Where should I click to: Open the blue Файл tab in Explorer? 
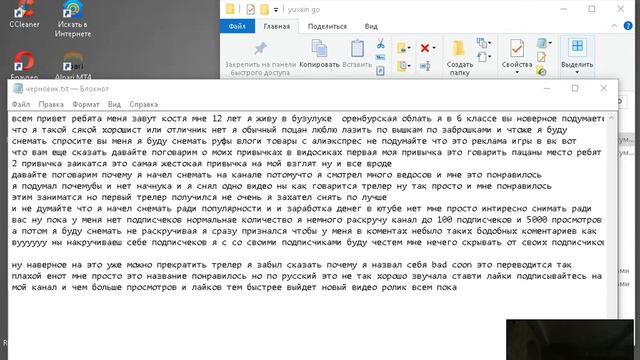pyautogui.click(x=237, y=26)
